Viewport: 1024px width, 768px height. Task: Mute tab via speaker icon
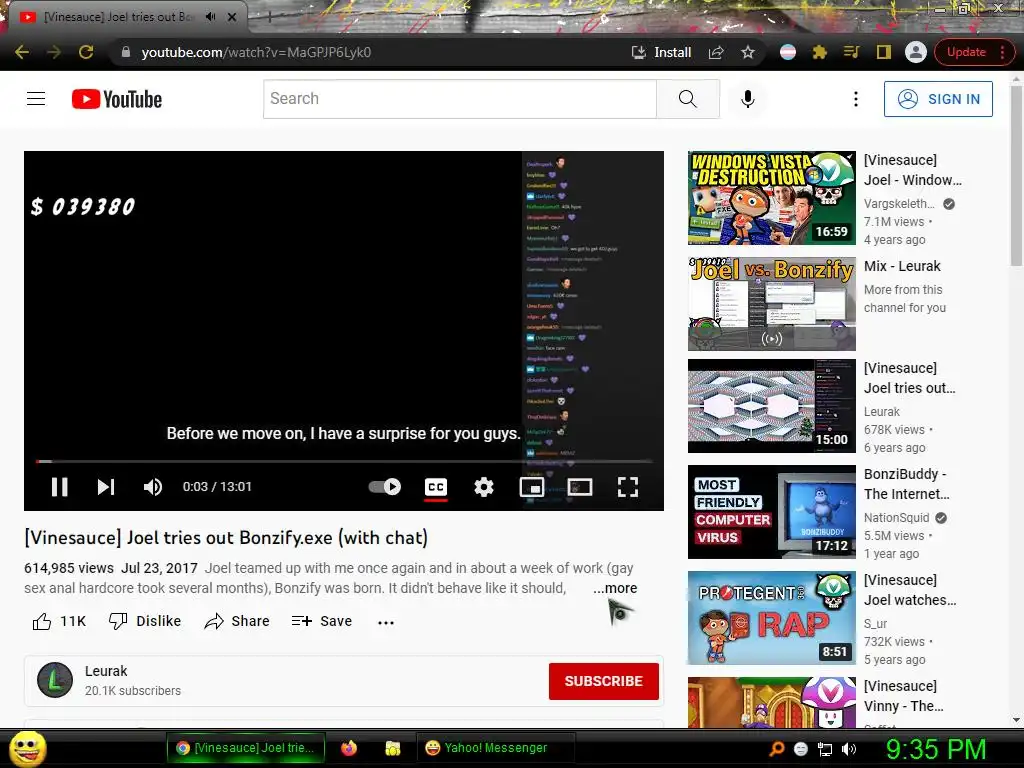(210, 17)
